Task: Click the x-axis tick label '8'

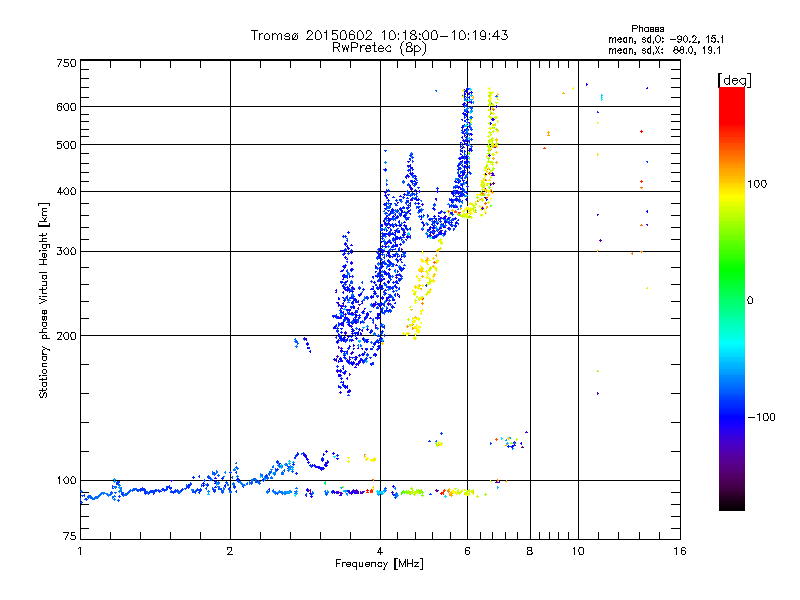Action: pyautogui.click(x=530, y=551)
